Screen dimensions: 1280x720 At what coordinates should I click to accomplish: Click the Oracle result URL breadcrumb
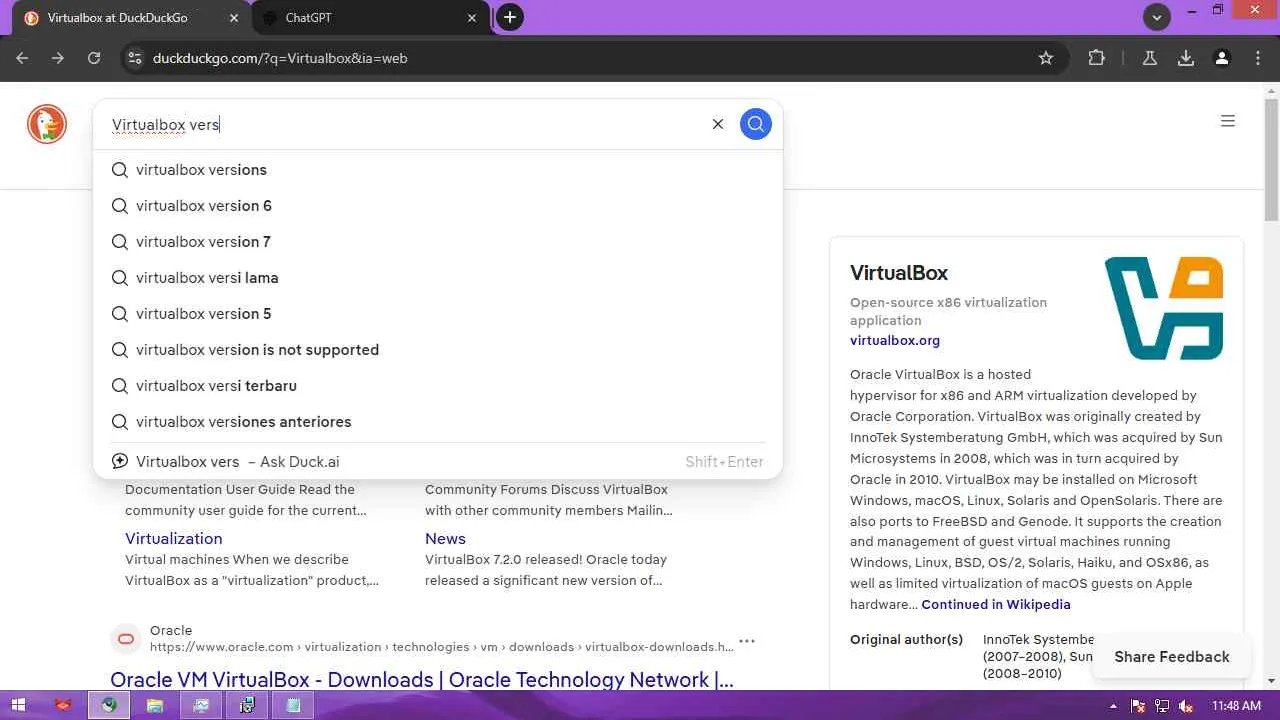[442, 647]
